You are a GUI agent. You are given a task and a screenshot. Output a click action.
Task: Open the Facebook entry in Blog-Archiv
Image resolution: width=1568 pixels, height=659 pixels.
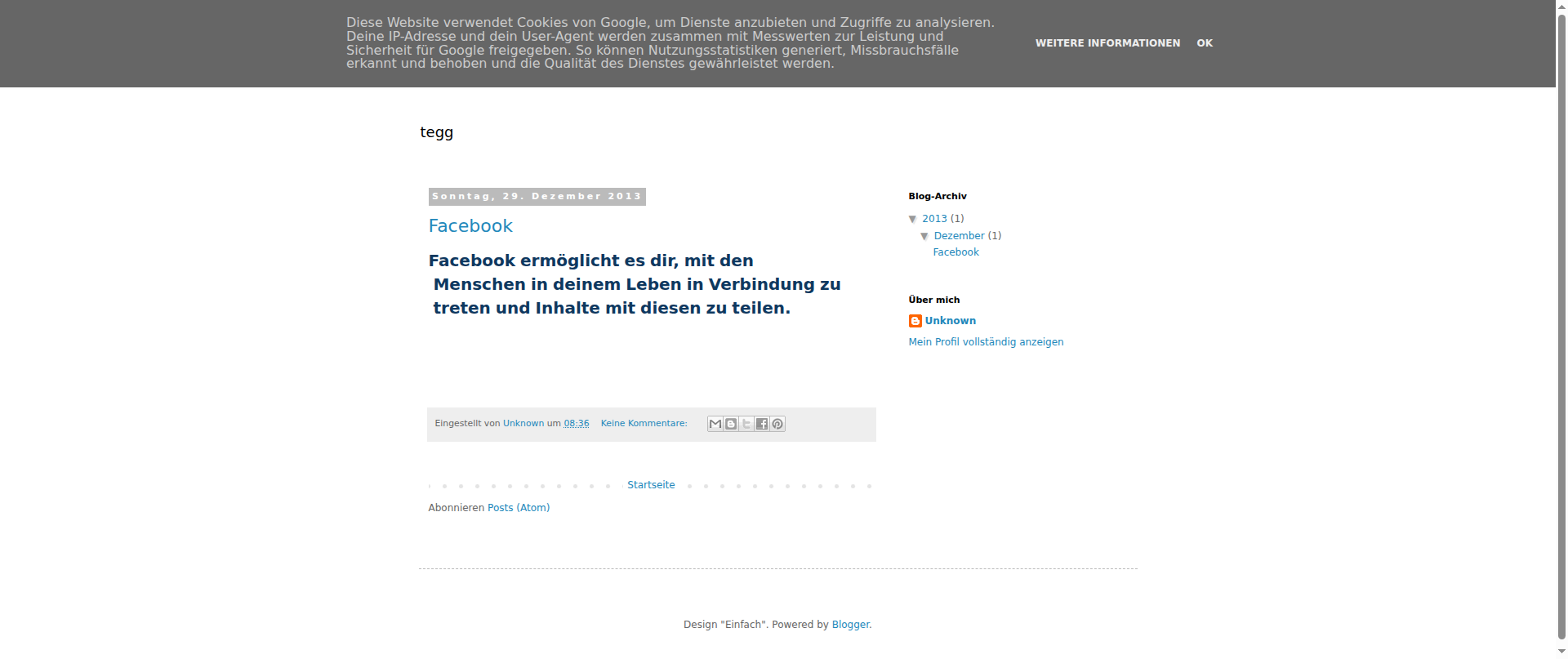(955, 252)
